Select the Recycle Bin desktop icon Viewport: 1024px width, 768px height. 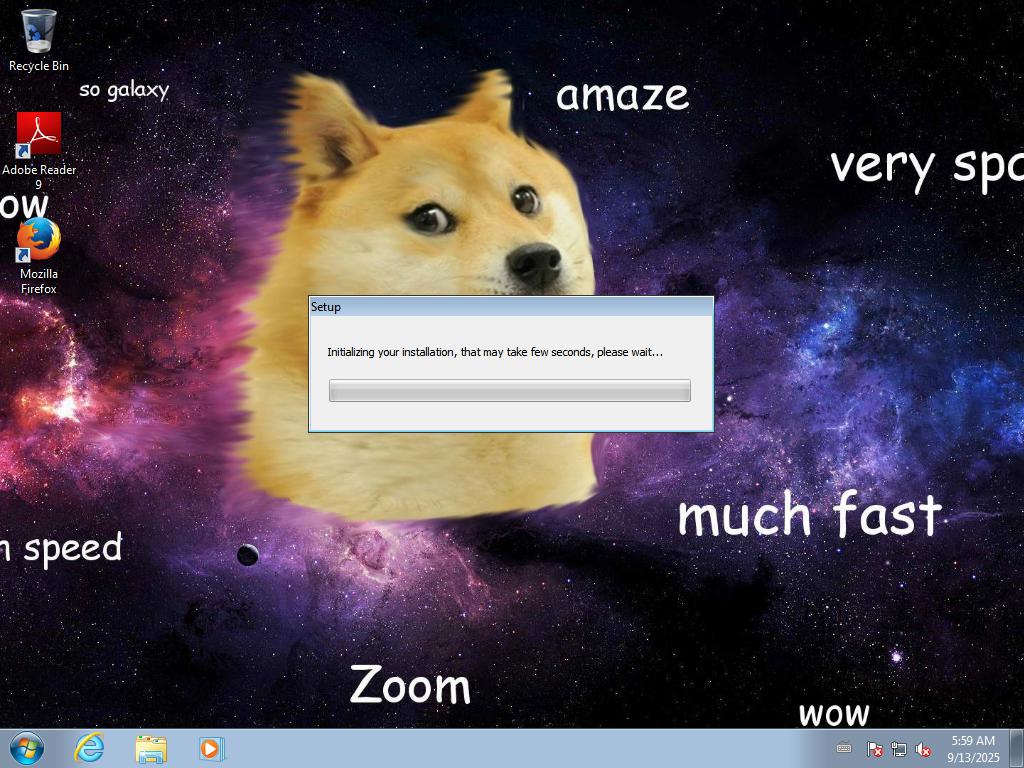click(39, 31)
